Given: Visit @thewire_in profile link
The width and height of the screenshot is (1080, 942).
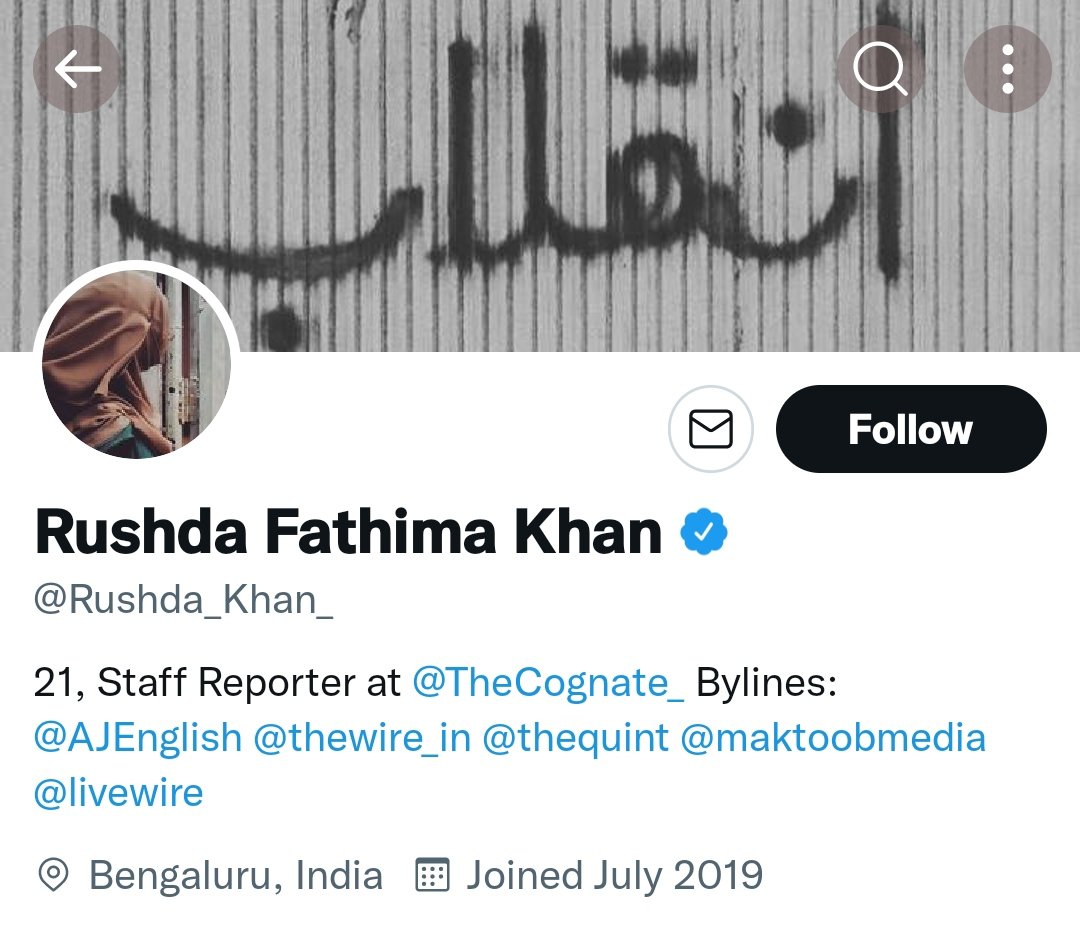Looking at the screenshot, I should pyautogui.click(x=362, y=738).
